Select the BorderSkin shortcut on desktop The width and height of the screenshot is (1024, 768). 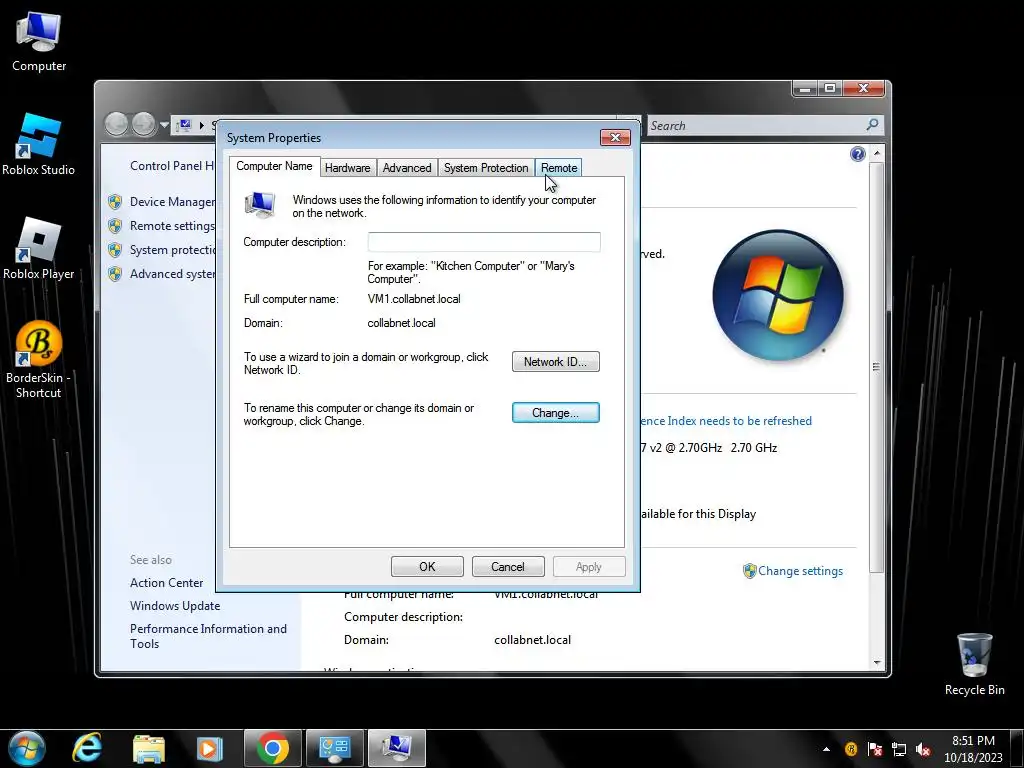click(x=39, y=360)
